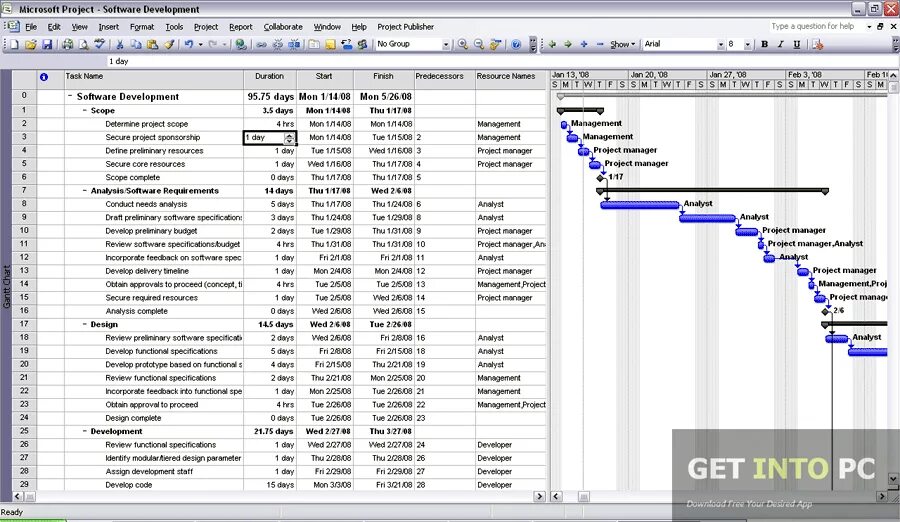Open the Insert menu
900x522 pixels.
pos(108,27)
